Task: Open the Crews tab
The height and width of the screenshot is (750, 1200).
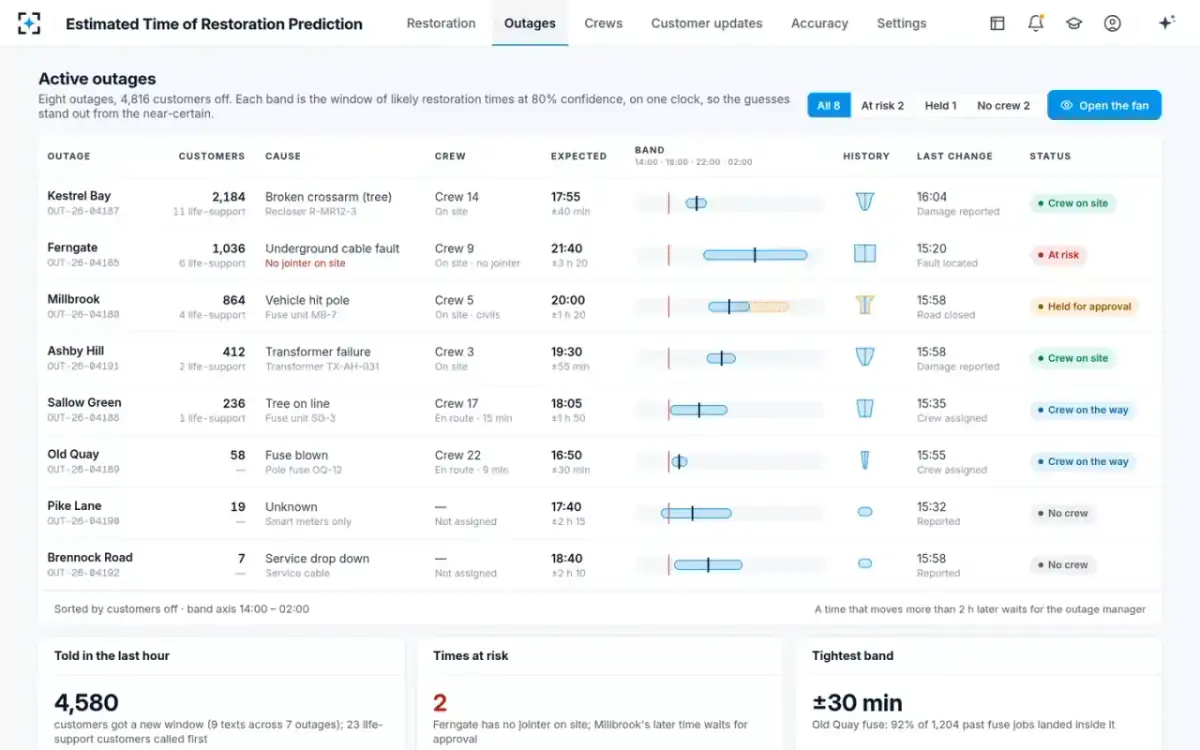Action: pos(603,23)
